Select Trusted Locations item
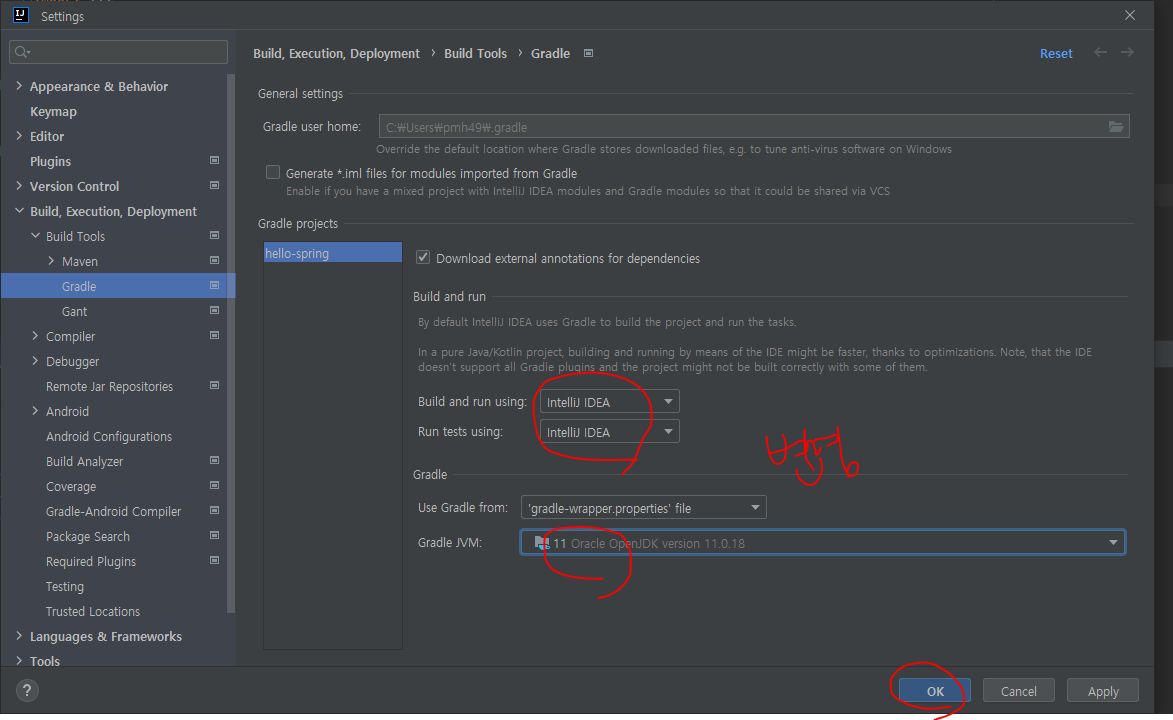This screenshot has width=1173, height=720. [93, 611]
